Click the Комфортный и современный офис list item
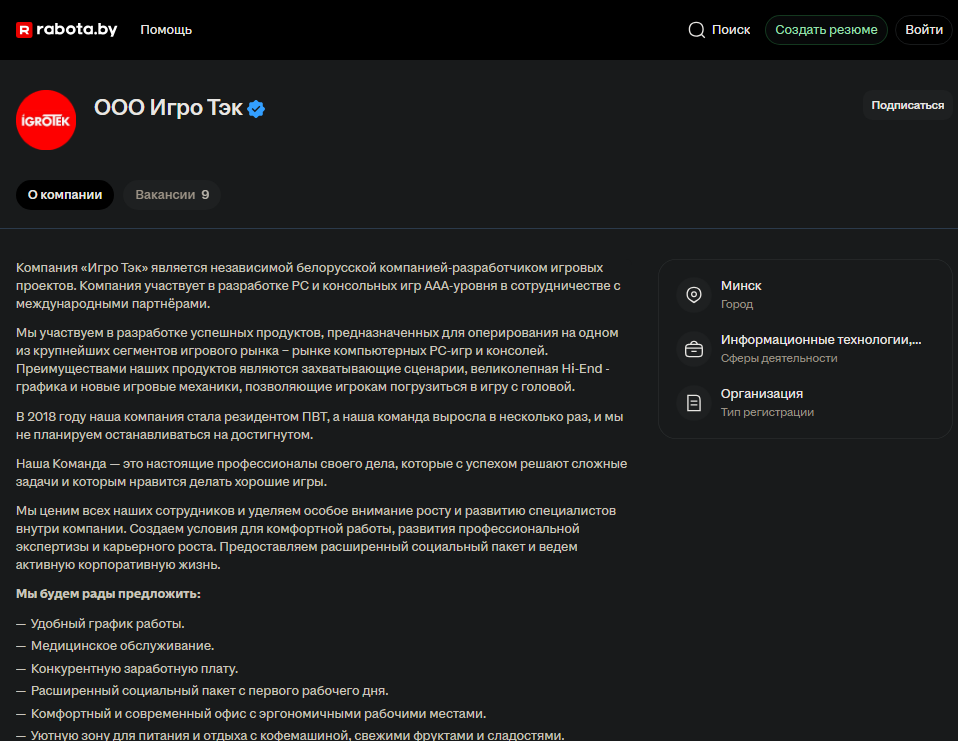Image resolution: width=958 pixels, height=741 pixels. [x=258, y=714]
